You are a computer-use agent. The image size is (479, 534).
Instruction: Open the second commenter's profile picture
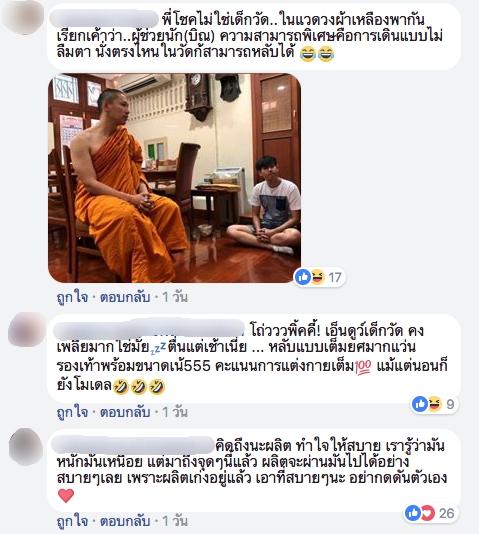point(26,329)
